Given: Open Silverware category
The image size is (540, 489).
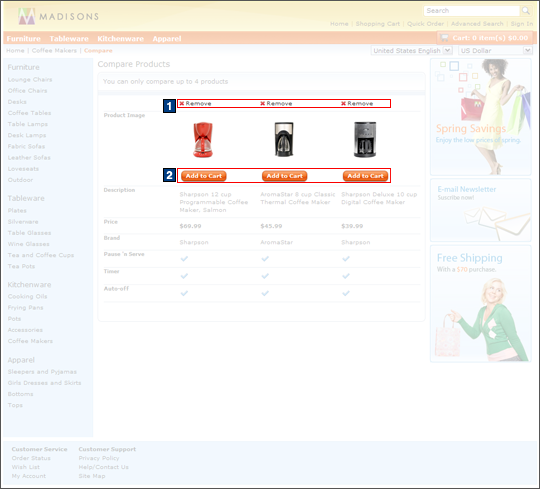Looking at the screenshot, I should point(23,222).
